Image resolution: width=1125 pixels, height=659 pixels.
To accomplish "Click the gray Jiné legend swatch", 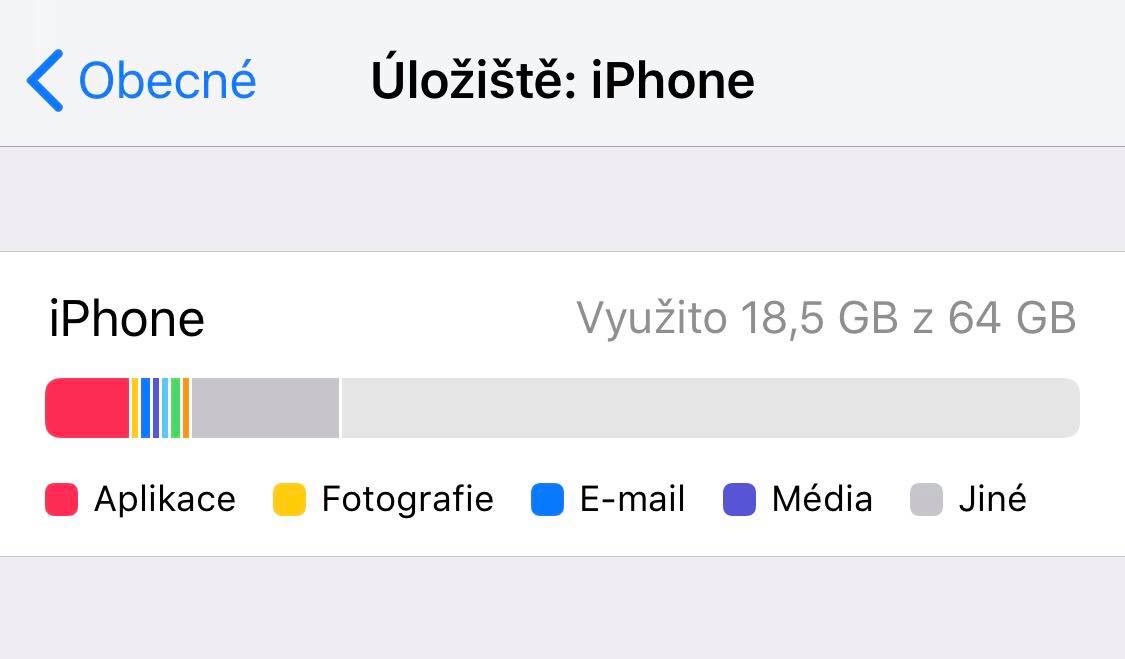I will click(x=926, y=499).
